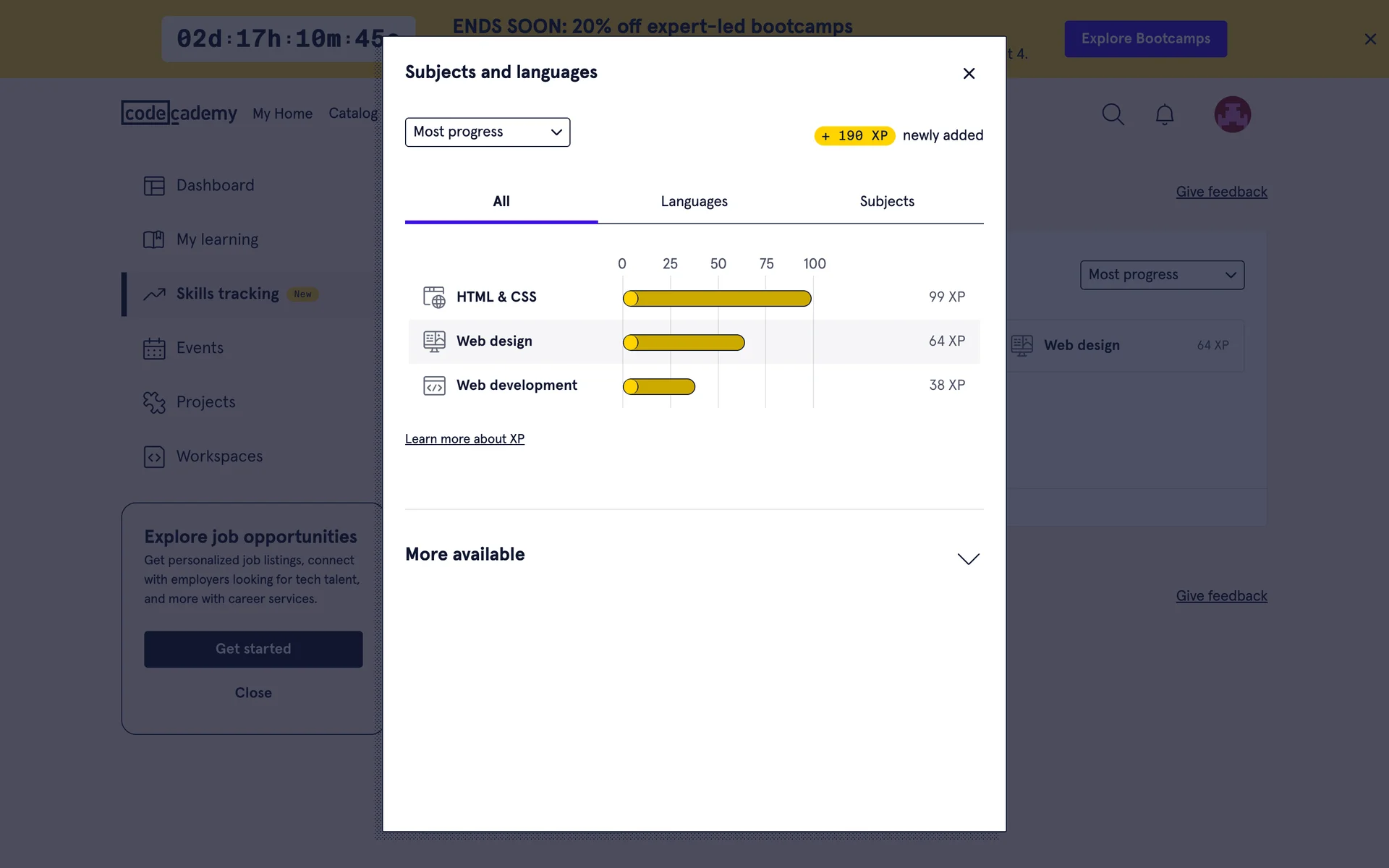Switch to the Subjects tab
Viewport: 1389px width, 868px height.
(886, 202)
